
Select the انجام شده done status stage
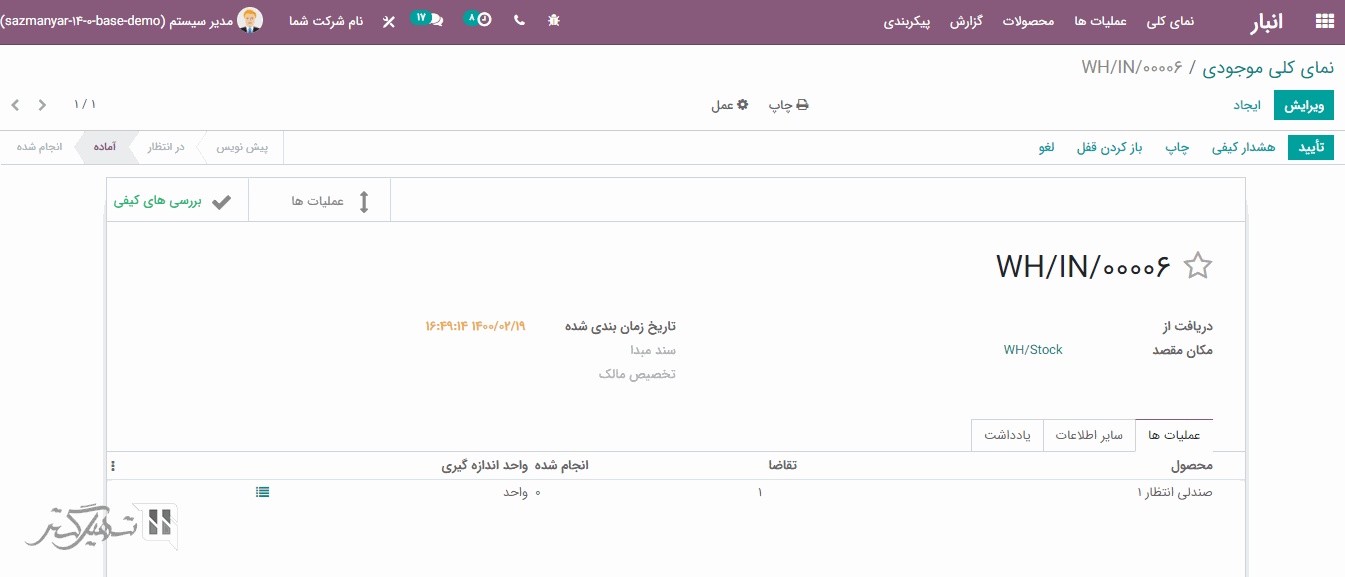click(x=40, y=147)
